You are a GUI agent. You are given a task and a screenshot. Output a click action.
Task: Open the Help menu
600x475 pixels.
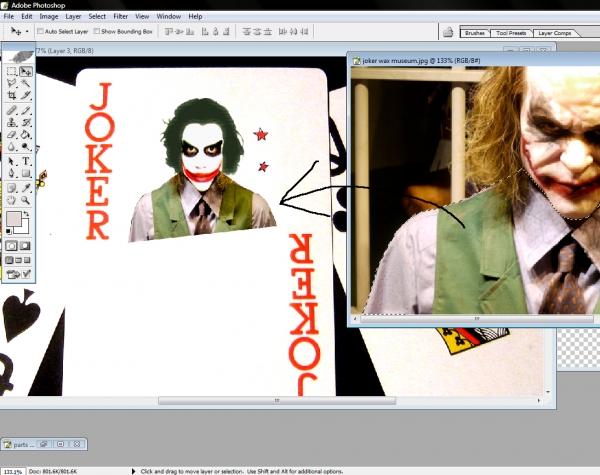(x=195, y=16)
